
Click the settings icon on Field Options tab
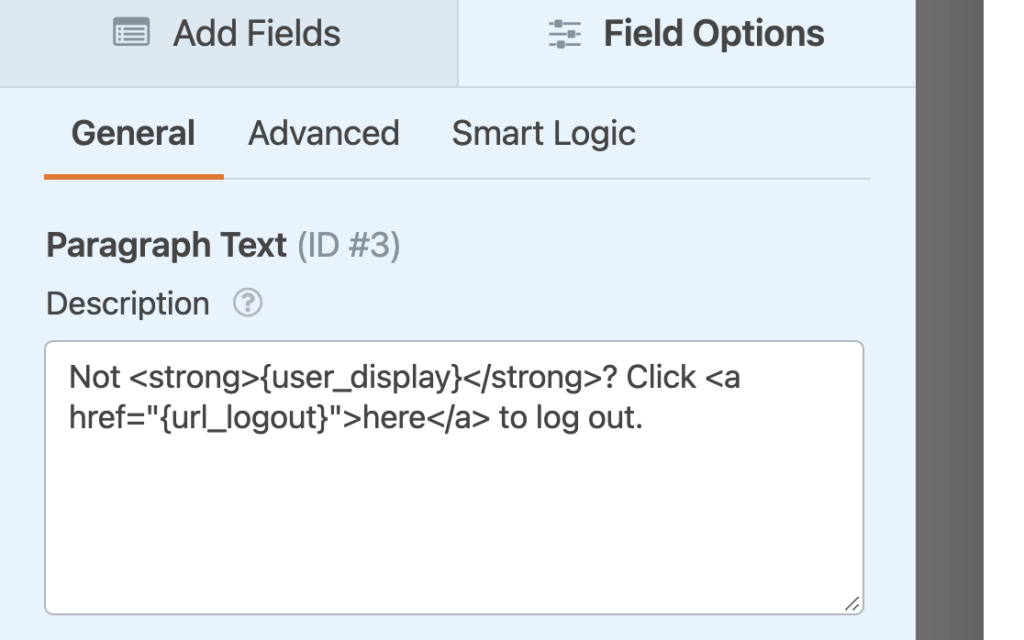click(x=565, y=32)
